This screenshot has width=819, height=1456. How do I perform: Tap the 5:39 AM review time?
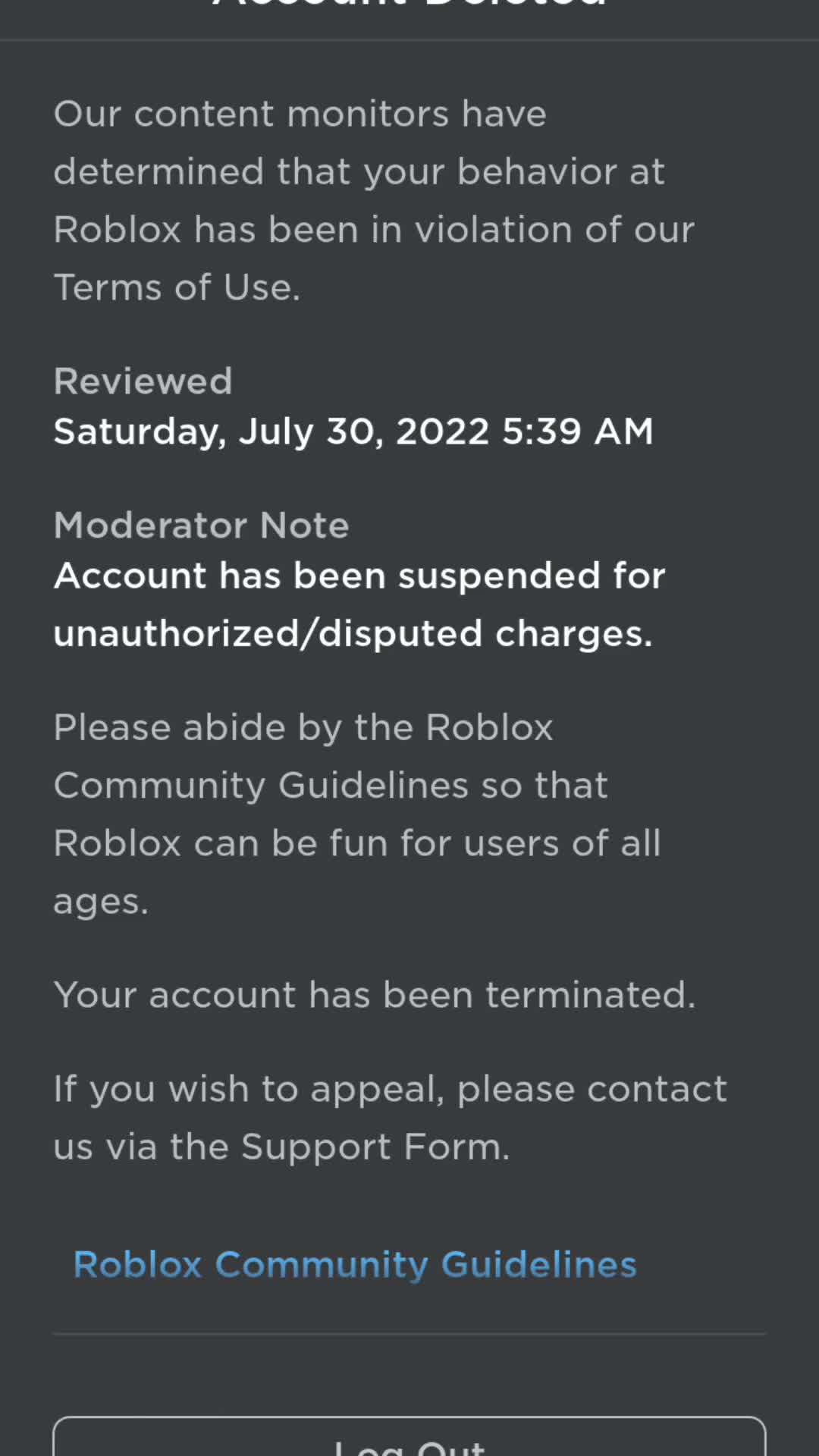pyautogui.click(x=577, y=431)
